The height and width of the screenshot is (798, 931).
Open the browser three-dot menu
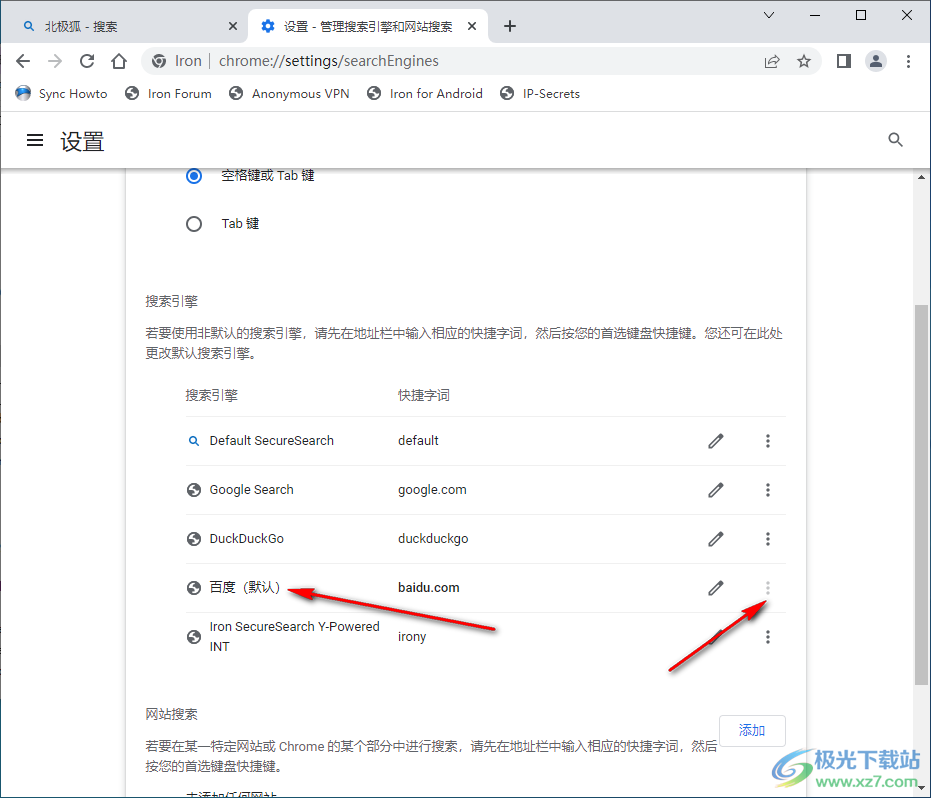coord(908,61)
